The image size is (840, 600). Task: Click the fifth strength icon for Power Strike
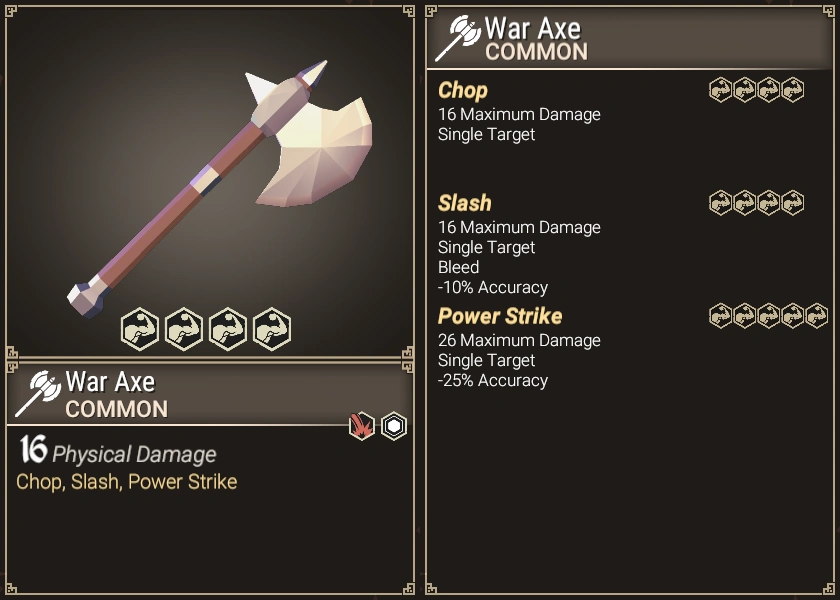[x=816, y=316]
